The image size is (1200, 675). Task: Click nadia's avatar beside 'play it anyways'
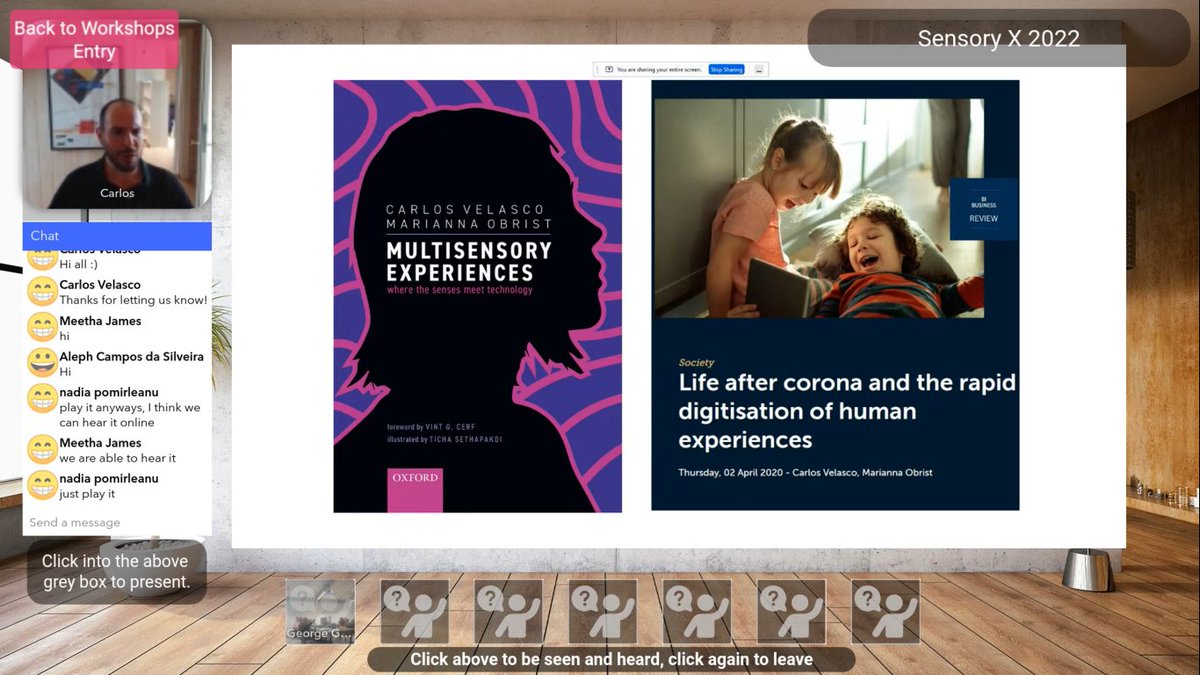(x=42, y=399)
